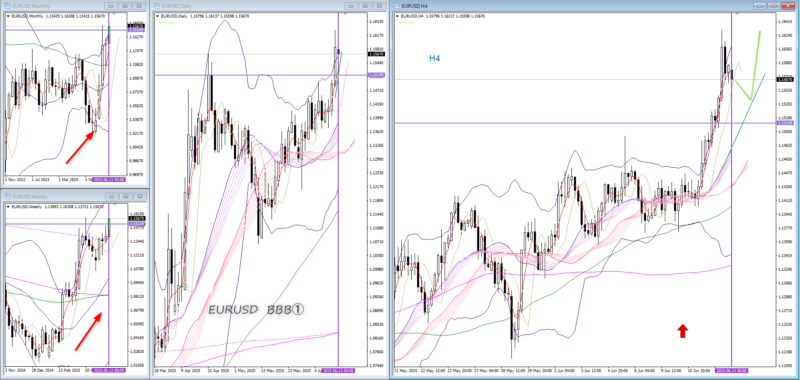Click the black current price tag on H4 axis
The height and width of the screenshot is (380, 800).
point(784,79)
